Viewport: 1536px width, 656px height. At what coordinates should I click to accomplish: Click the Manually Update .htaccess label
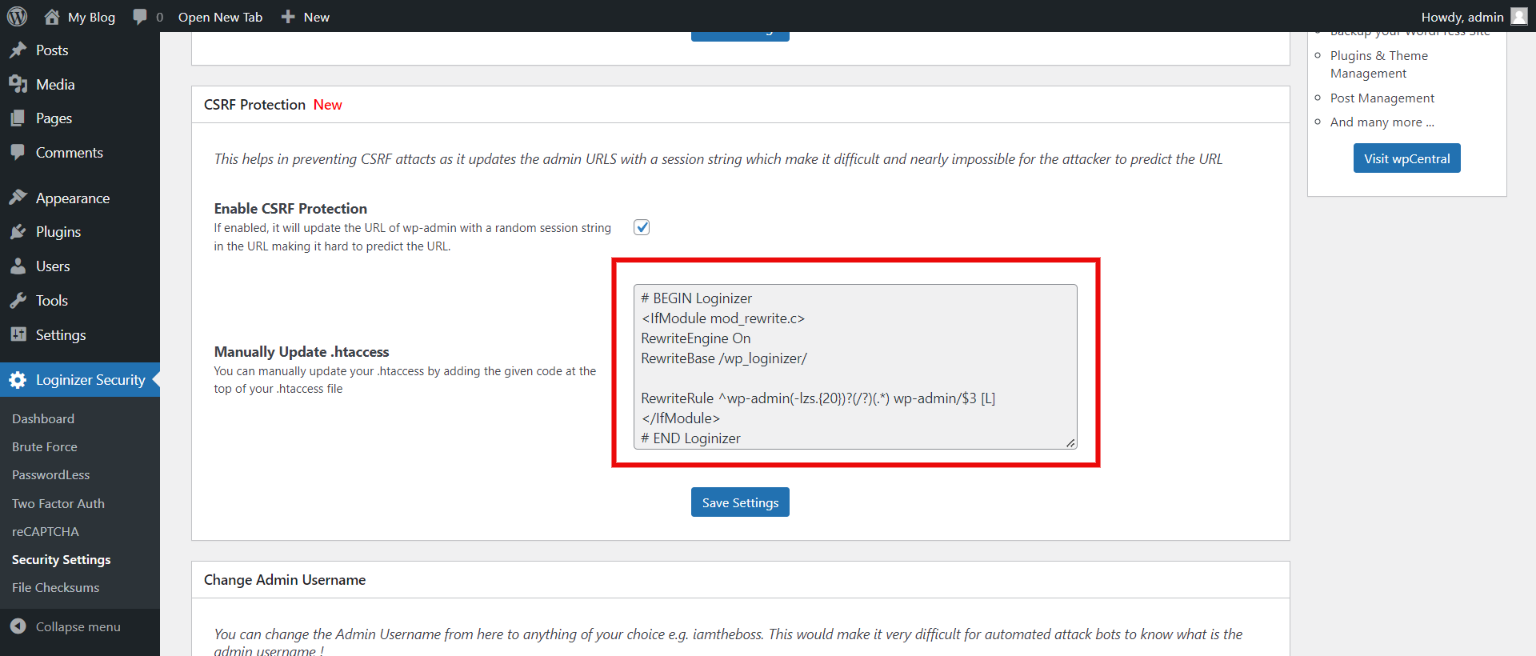[x=302, y=352]
